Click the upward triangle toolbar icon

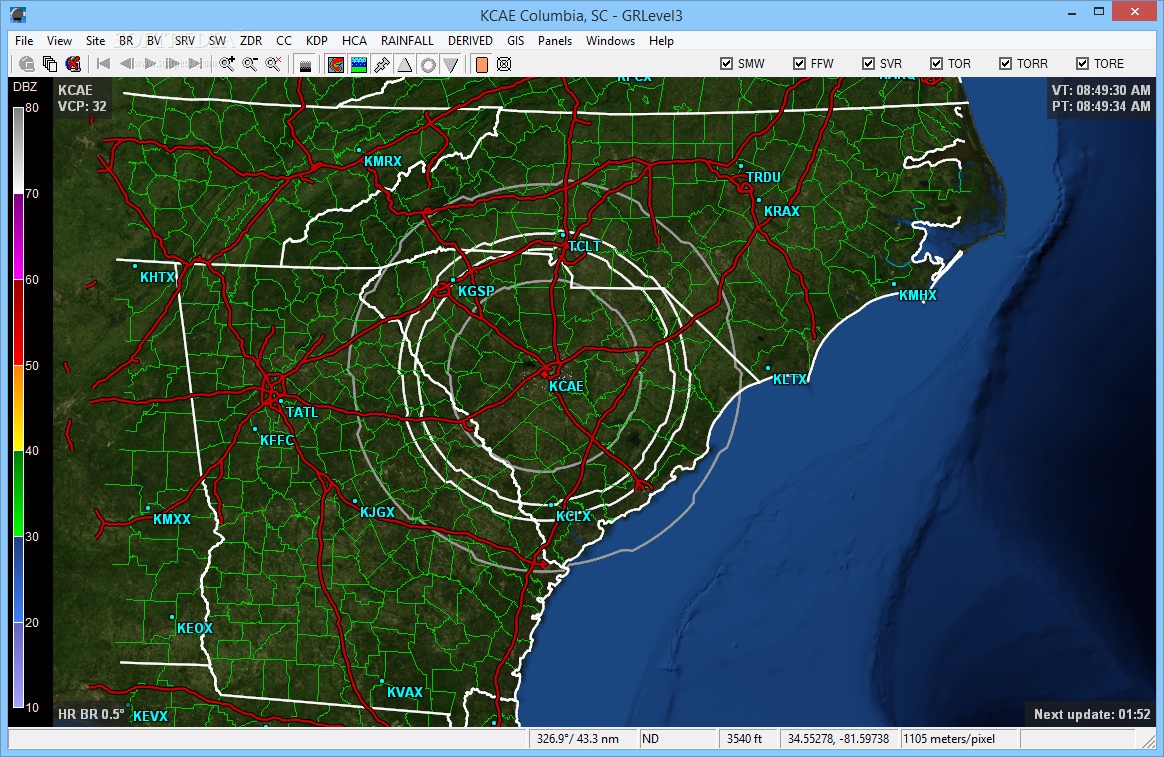pos(405,64)
